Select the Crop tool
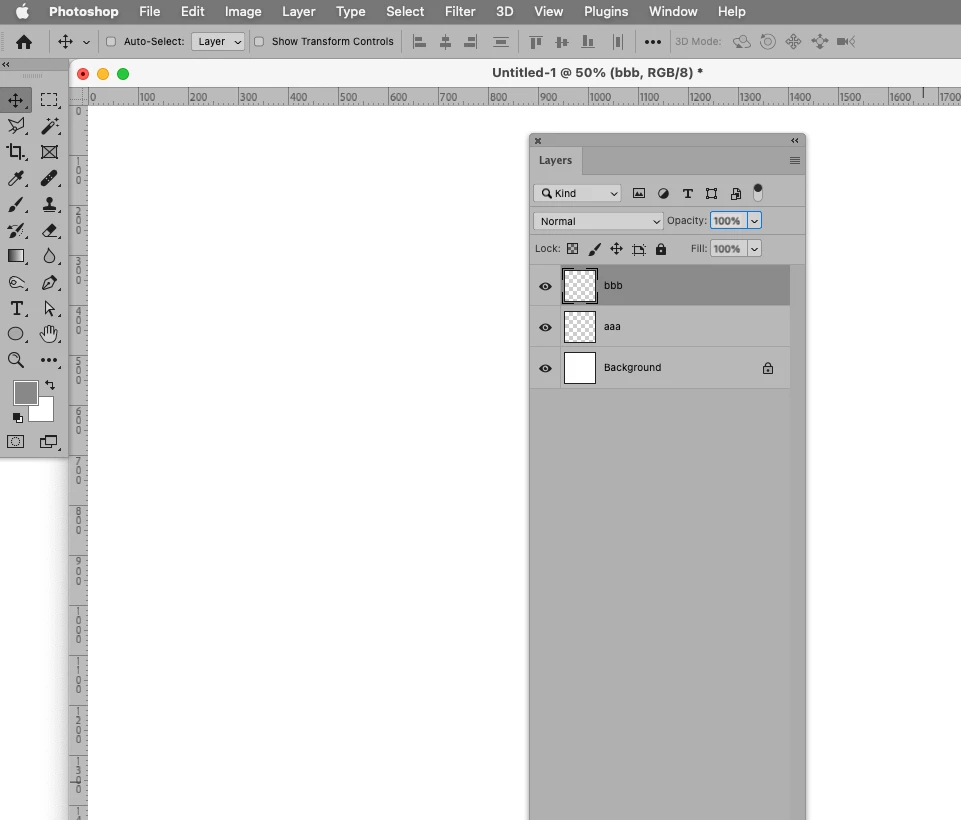Image resolution: width=961 pixels, height=820 pixels. point(16,151)
